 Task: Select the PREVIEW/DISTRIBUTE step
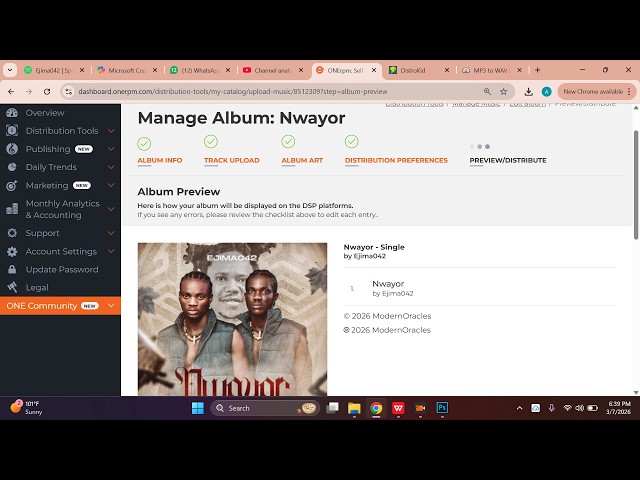508,160
